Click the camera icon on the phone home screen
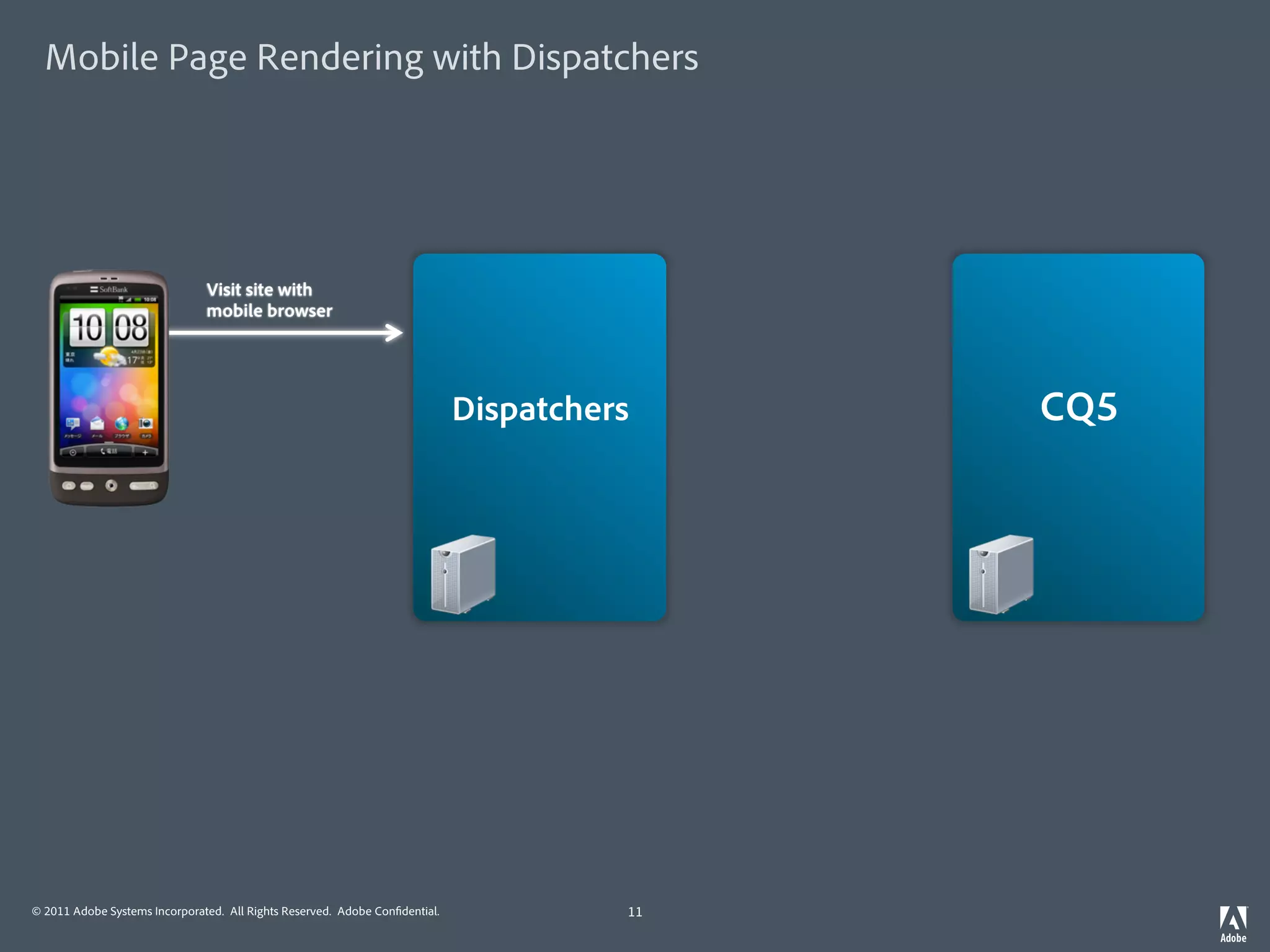The image size is (1270, 952). pos(146,423)
